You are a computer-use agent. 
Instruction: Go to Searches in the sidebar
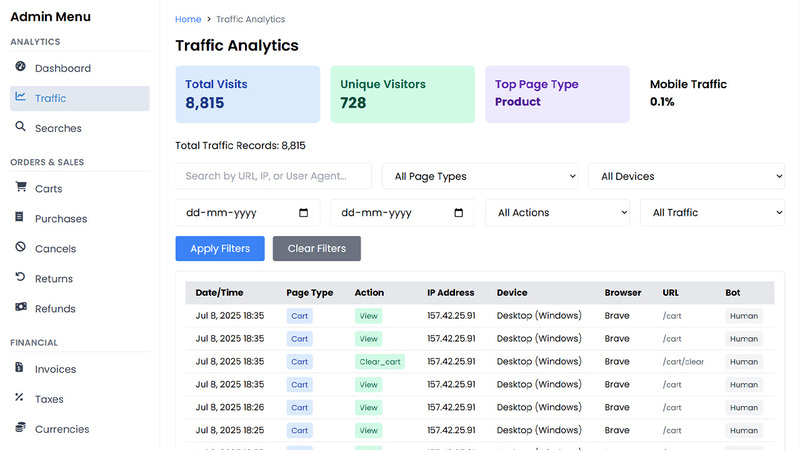80,129
